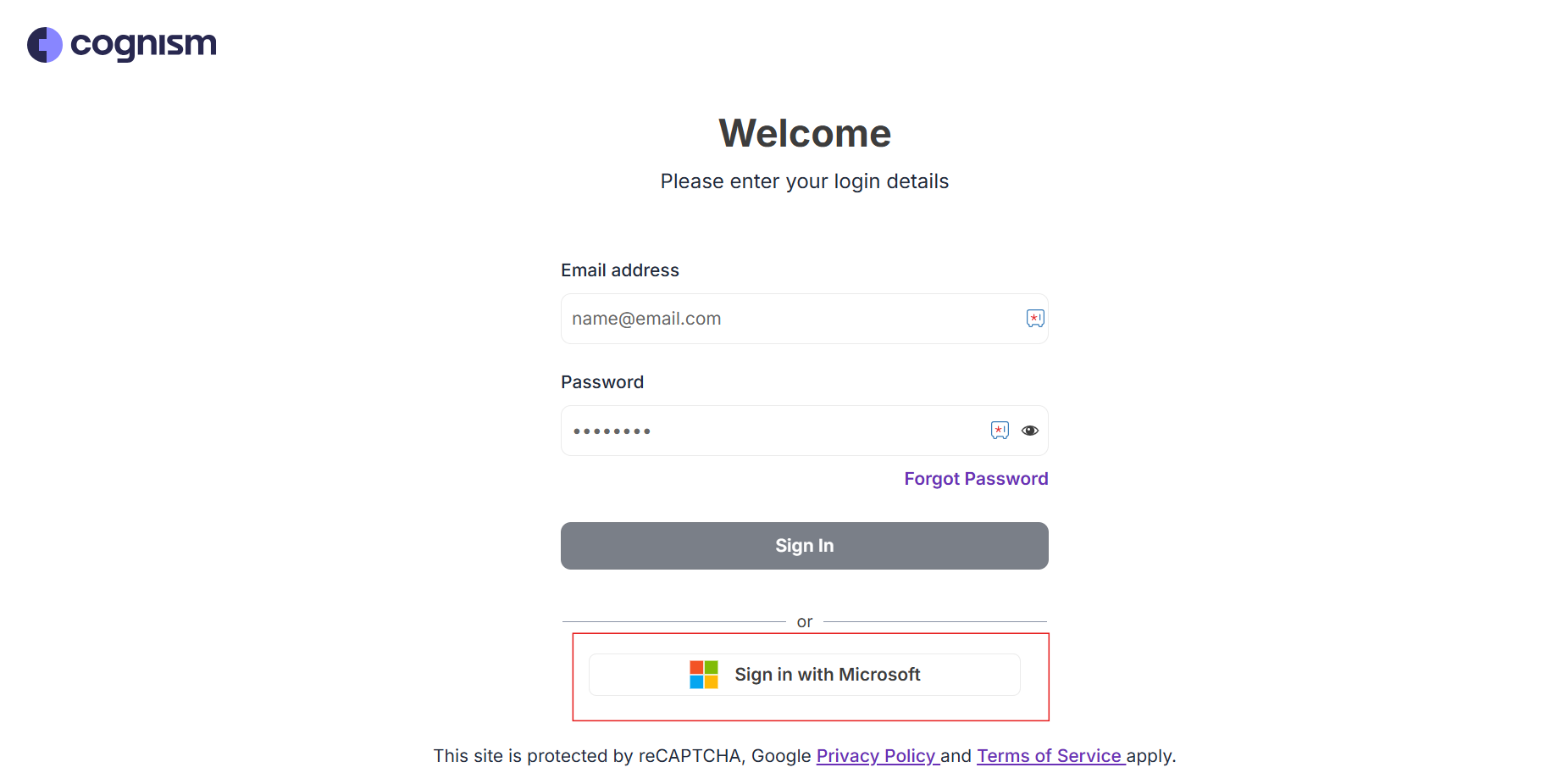The height and width of the screenshot is (773, 1568).
Task: Show password using the eye icon
Action: tap(1030, 431)
